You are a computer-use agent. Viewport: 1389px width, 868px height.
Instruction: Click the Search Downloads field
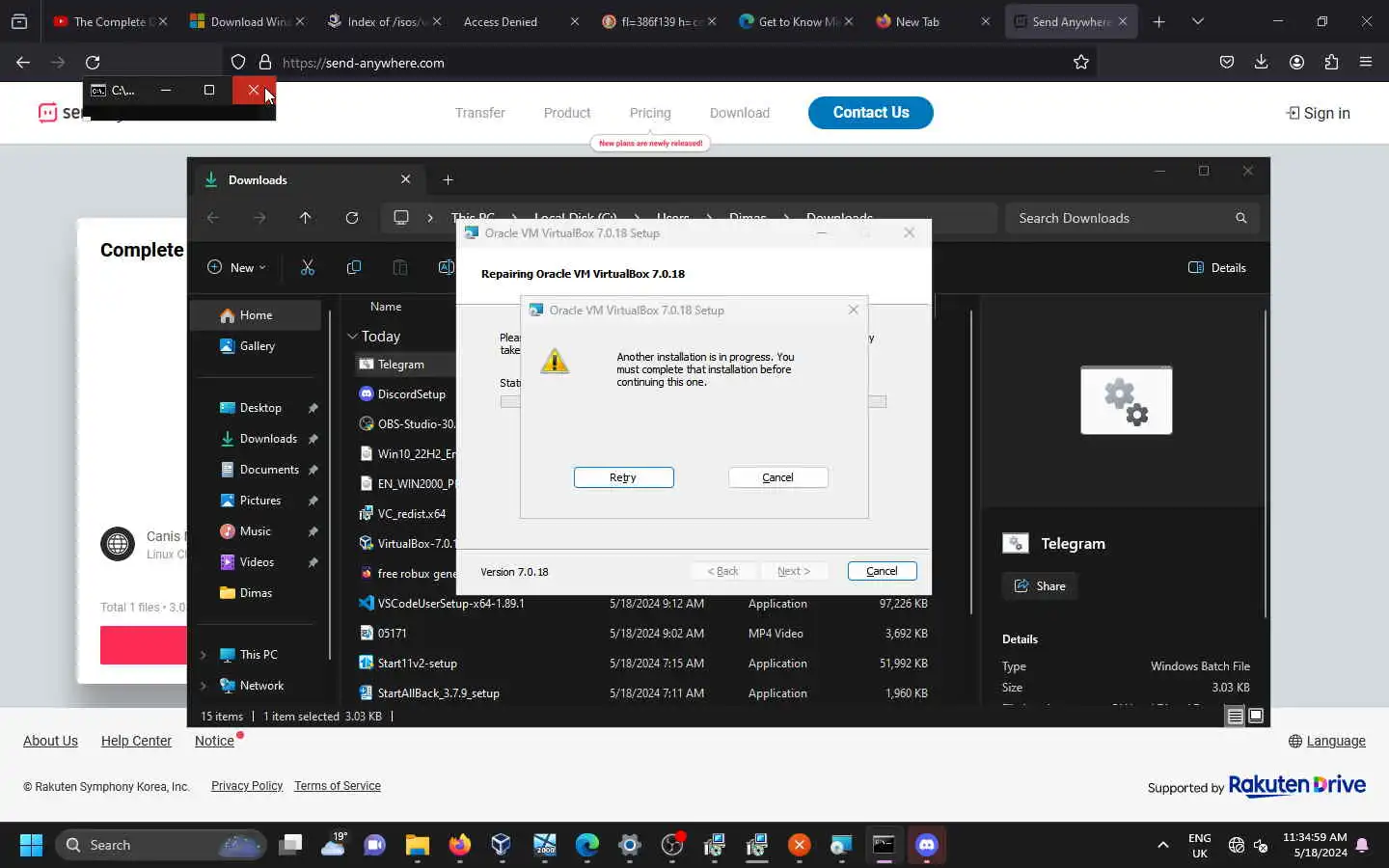[1131, 218]
